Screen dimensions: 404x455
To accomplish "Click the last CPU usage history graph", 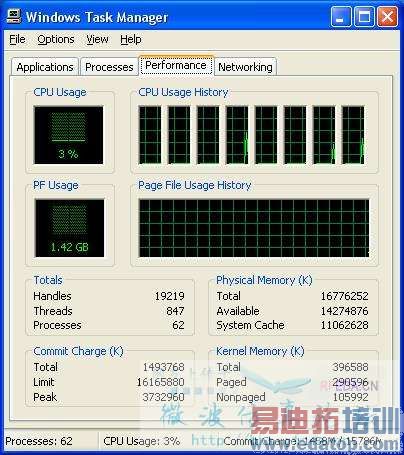I will [x=353, y=135].
